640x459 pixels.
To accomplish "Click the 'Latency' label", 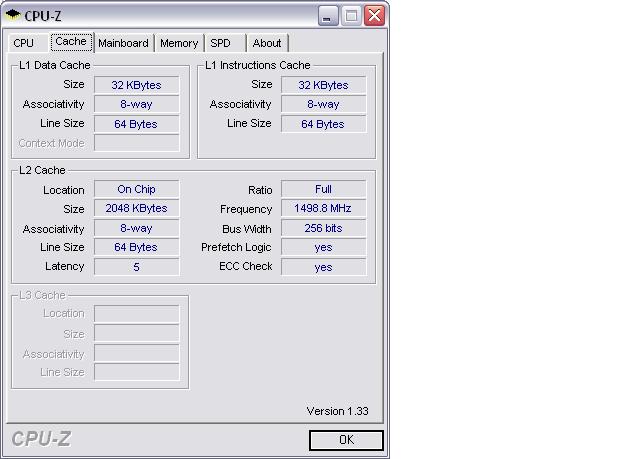I will tap(64, 266).
